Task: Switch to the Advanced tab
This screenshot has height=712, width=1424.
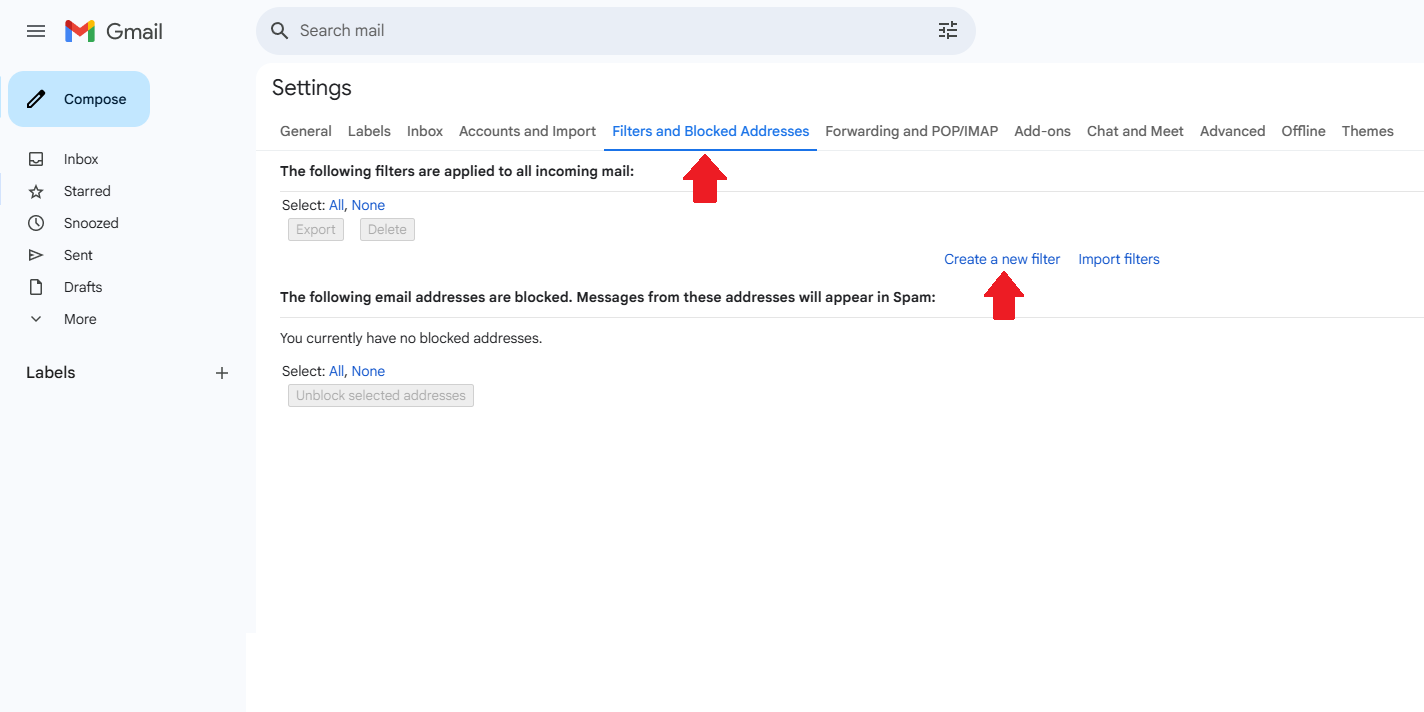Action: tap(1232, 131)
